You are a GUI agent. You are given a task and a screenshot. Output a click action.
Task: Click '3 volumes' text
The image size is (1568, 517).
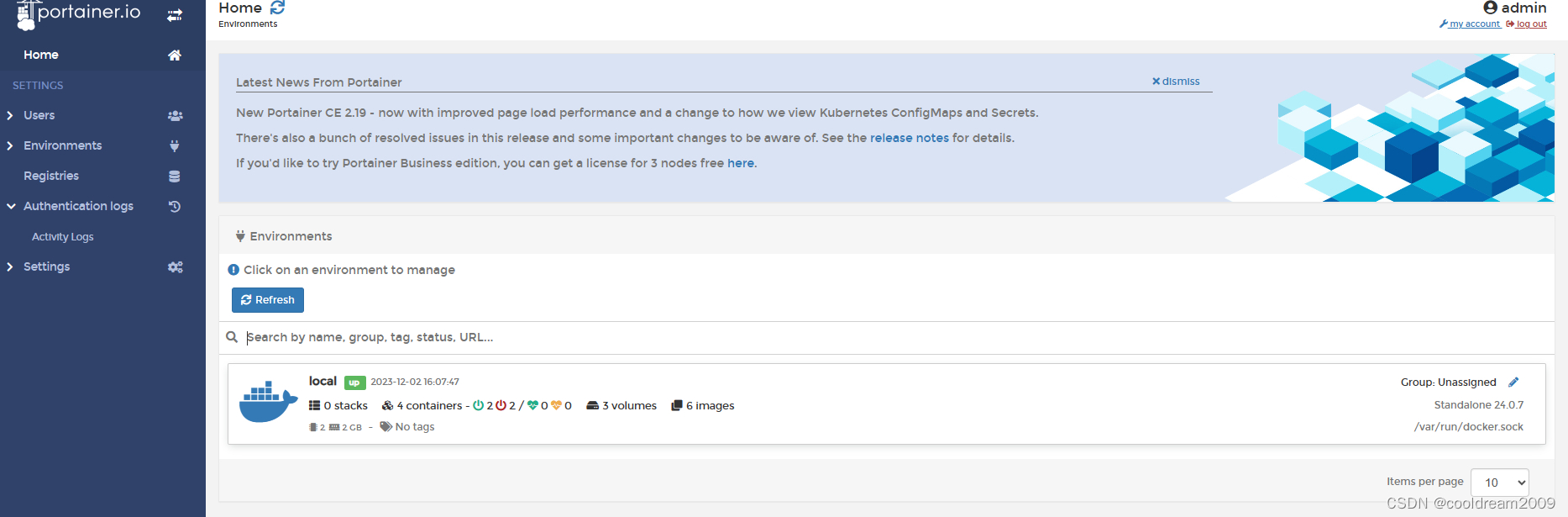(629, 405)
